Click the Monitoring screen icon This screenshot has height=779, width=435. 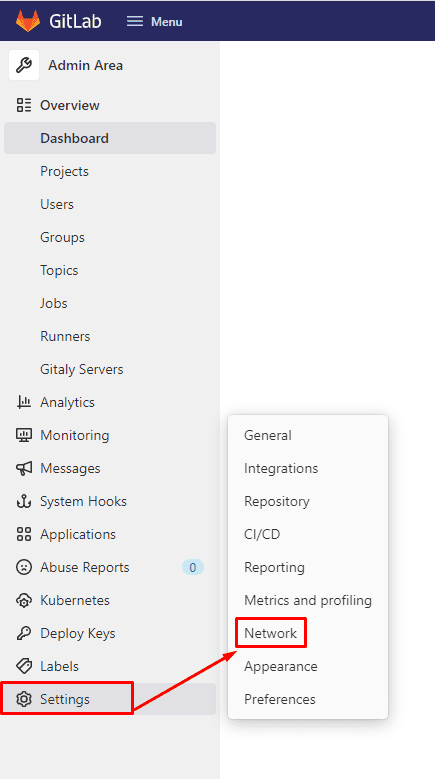pyautogui.click(x=24, y=435)
